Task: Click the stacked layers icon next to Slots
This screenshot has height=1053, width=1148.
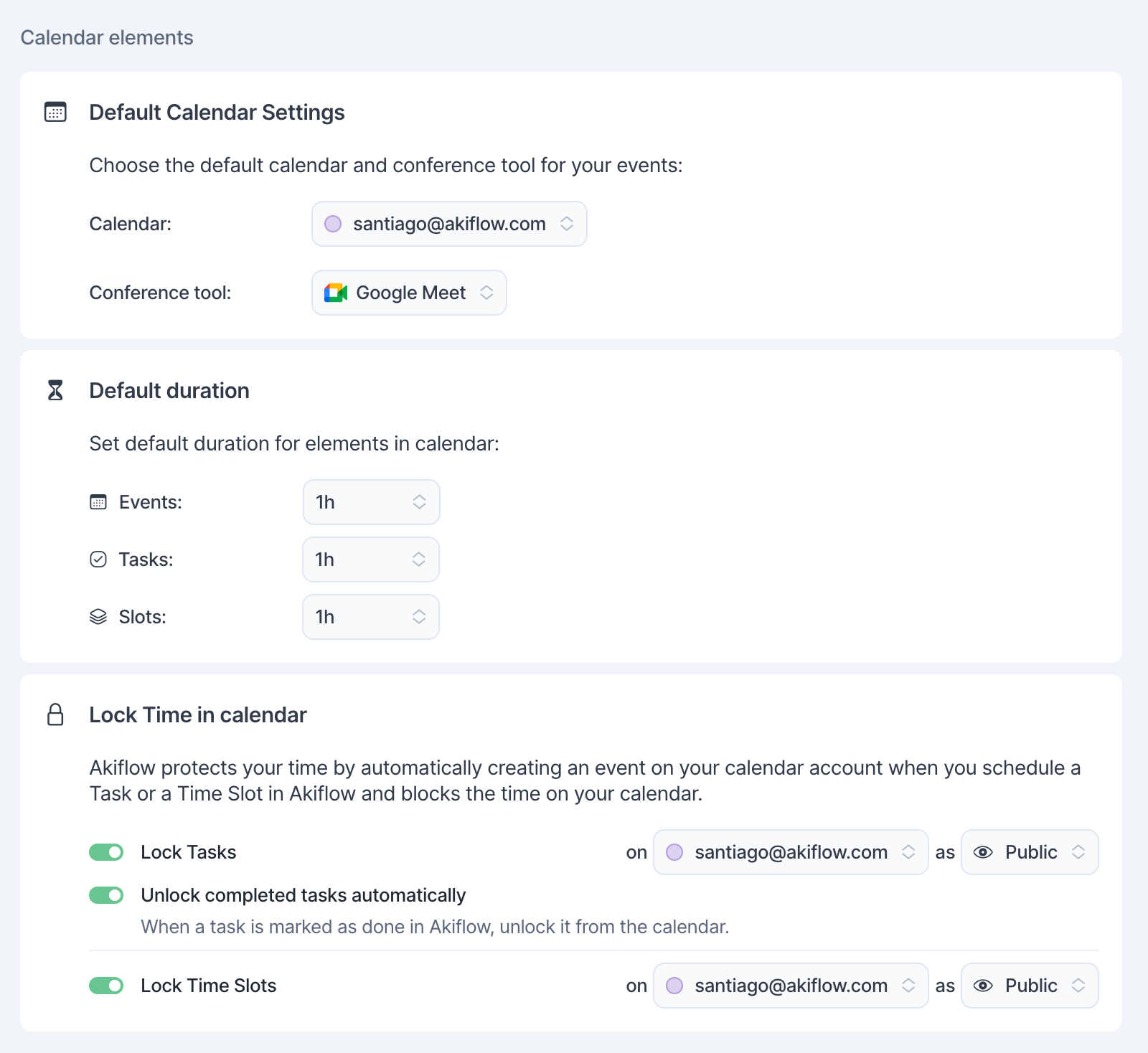Action: [x=98, y=617]
